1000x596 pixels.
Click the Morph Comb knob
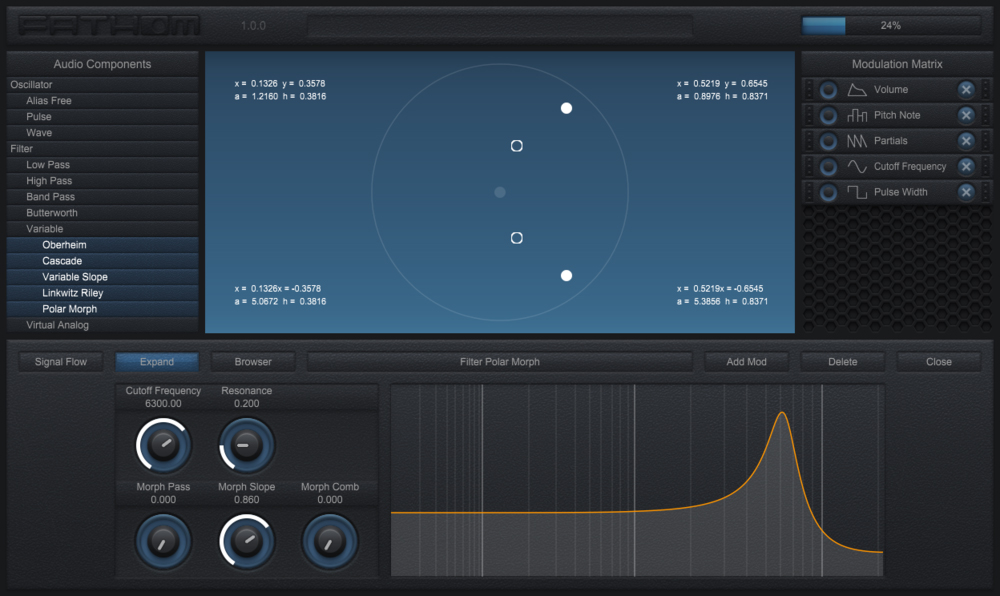(x=330, y=541)
